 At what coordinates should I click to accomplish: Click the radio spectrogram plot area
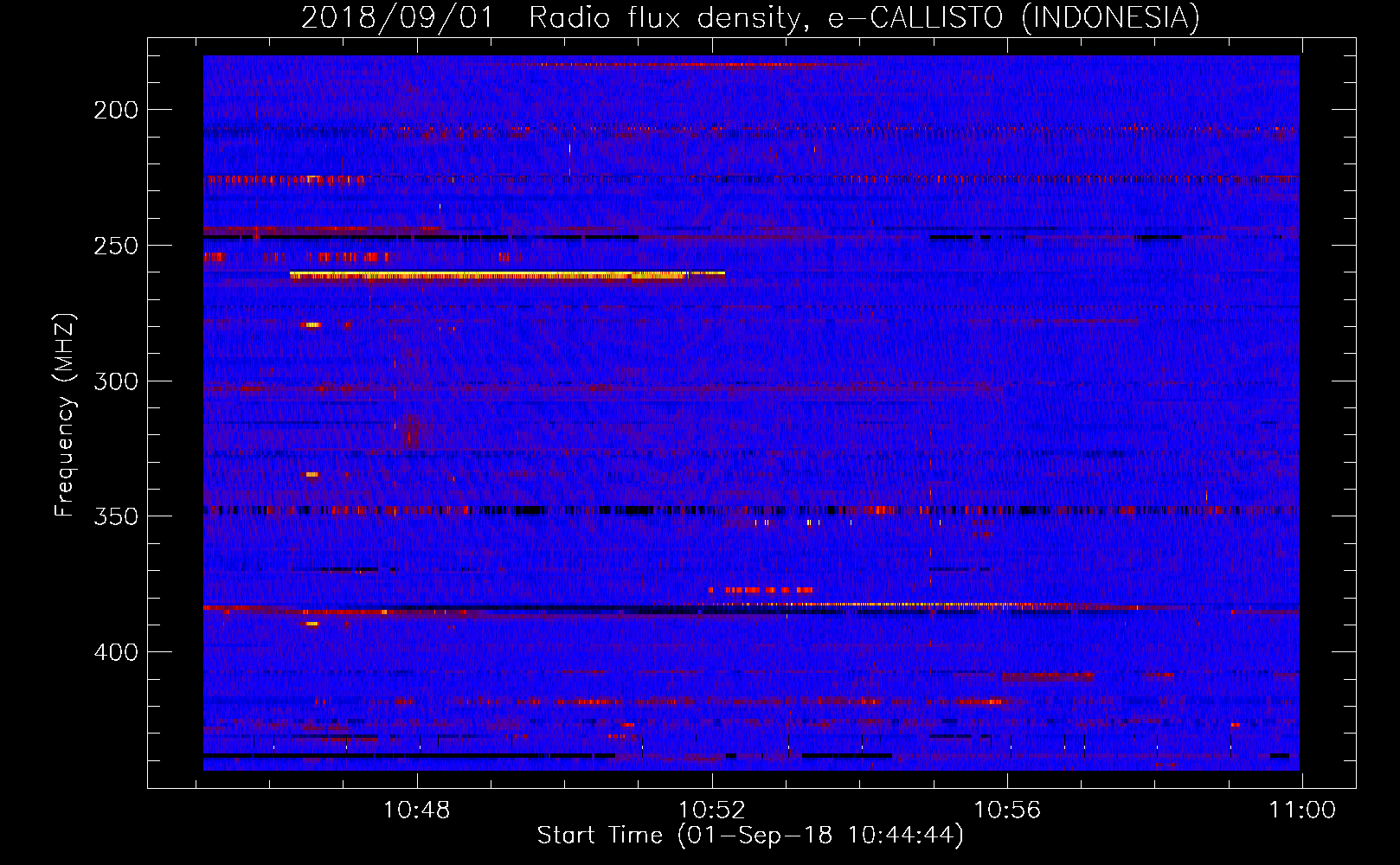751,413
